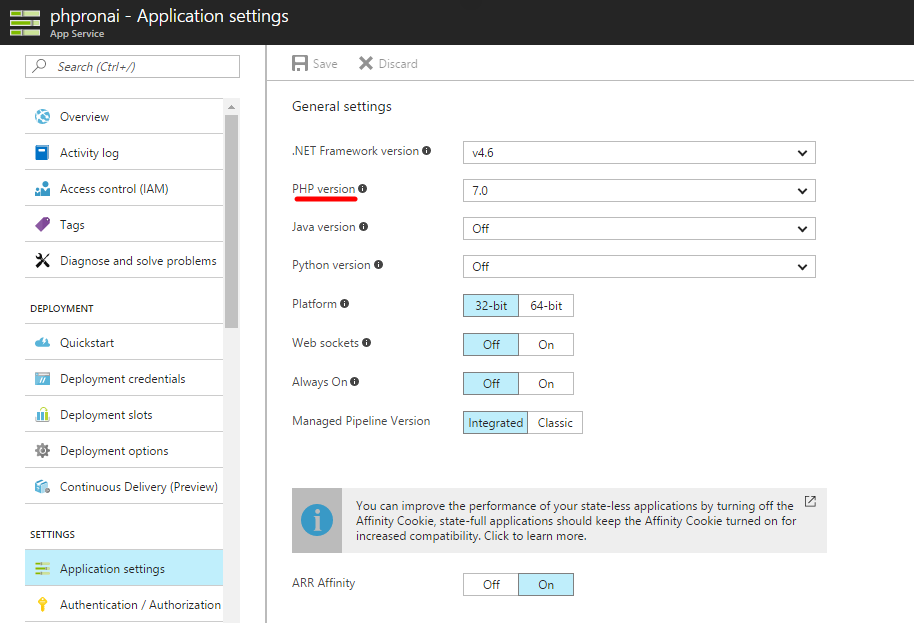The width and height of the screenshot is (914, 623).
Task: Click the Deployment credentials icon
Action: tap(43, 379)
